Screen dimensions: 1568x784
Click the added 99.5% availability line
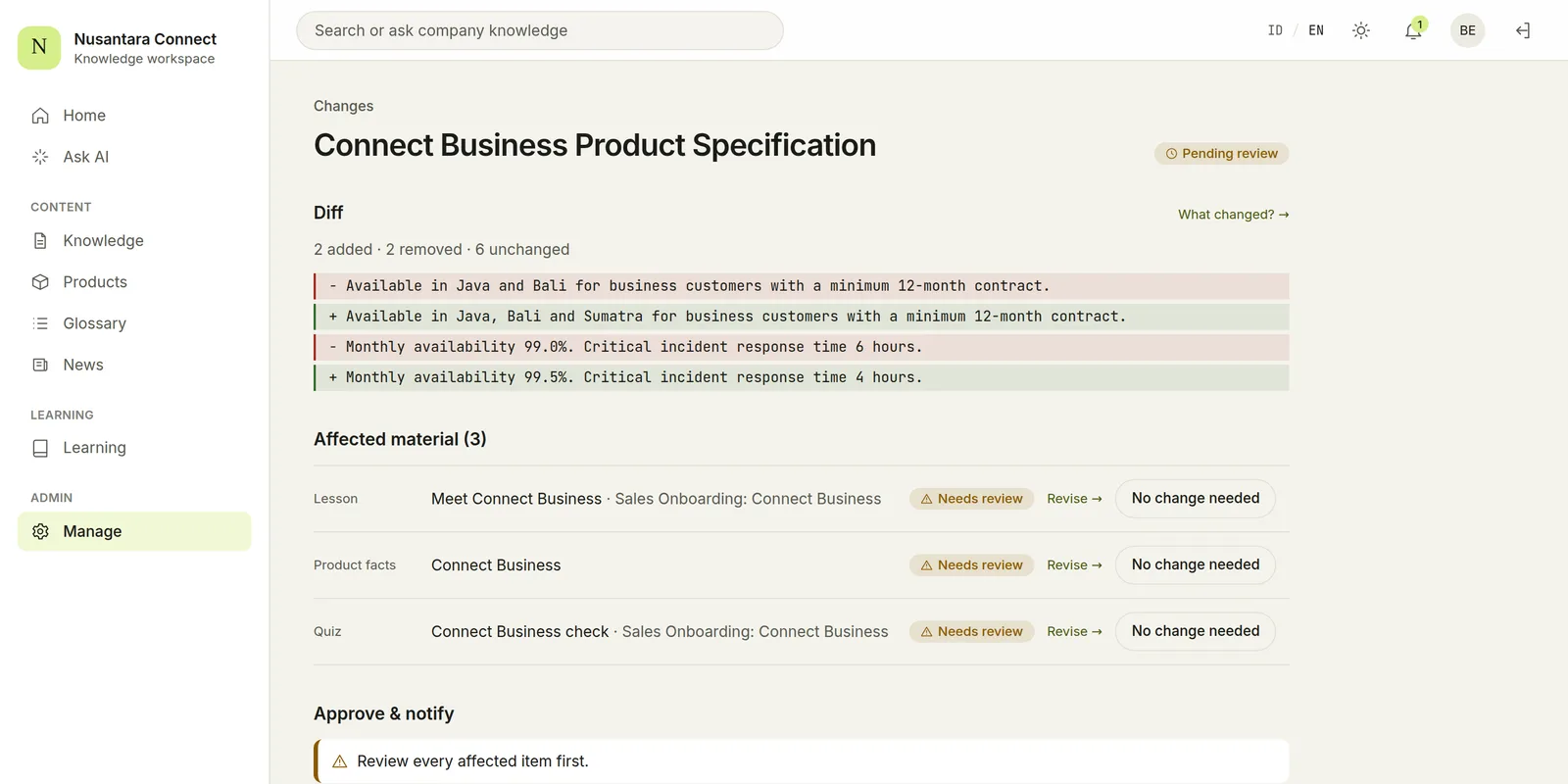[x=801, y=377]
